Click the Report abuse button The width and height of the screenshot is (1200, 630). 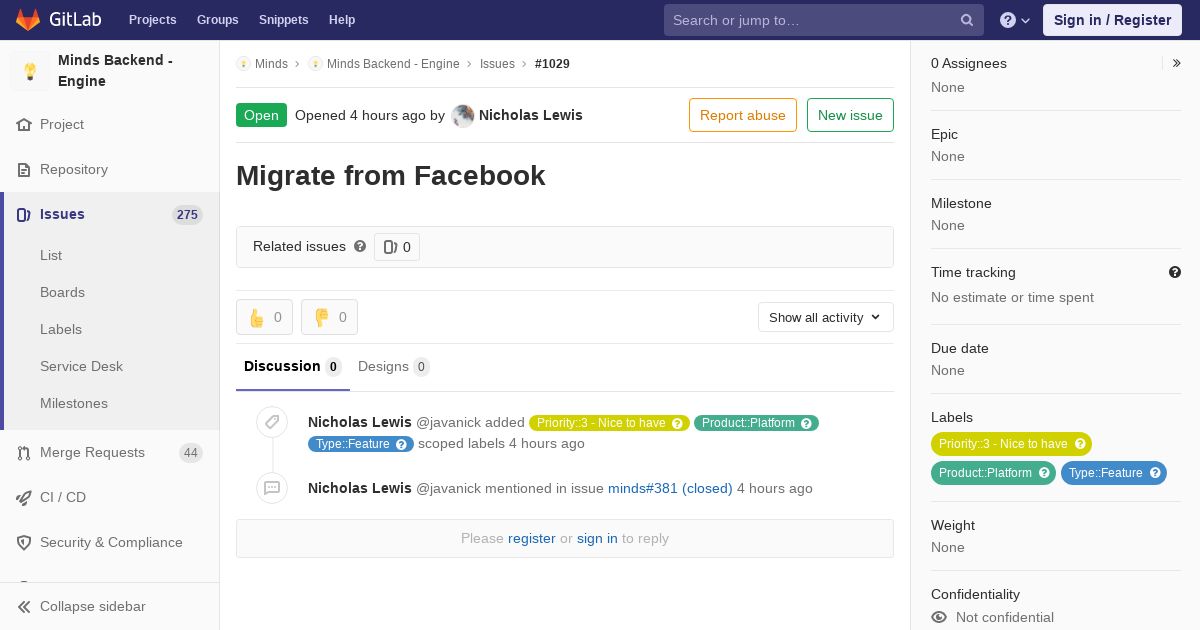coord(742,115)
